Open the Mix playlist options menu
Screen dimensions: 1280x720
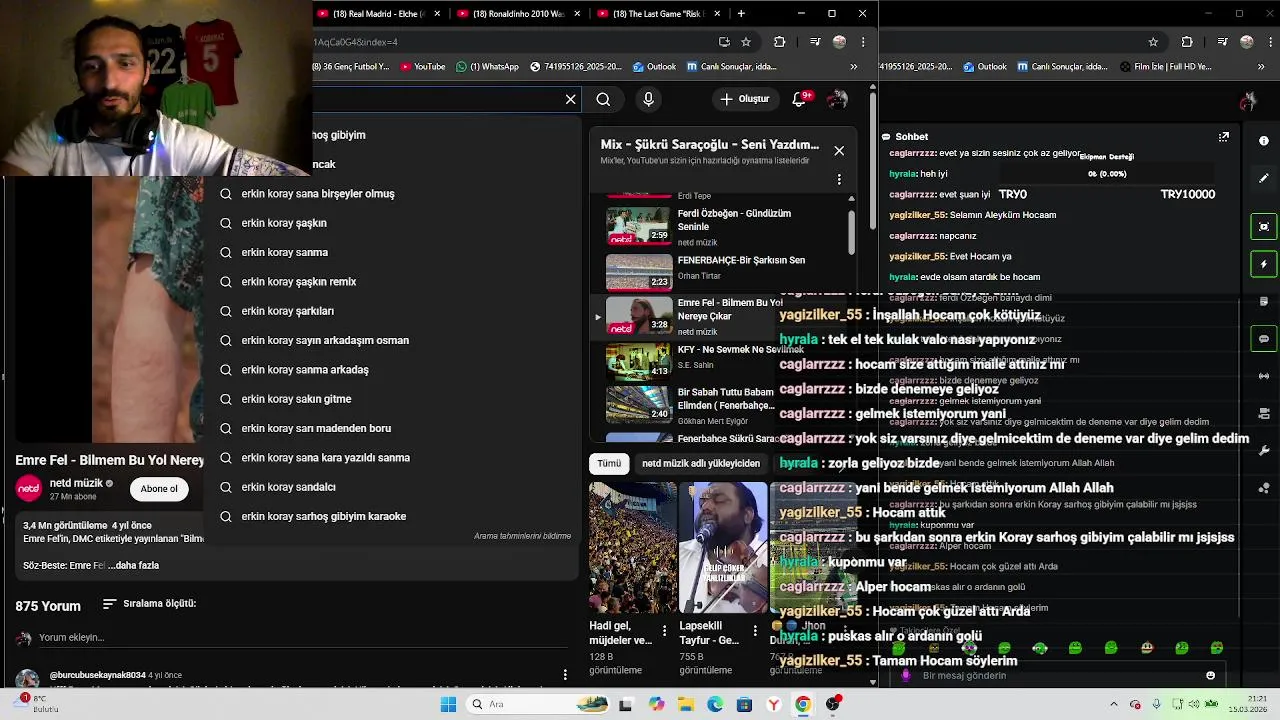coord(839,180)
